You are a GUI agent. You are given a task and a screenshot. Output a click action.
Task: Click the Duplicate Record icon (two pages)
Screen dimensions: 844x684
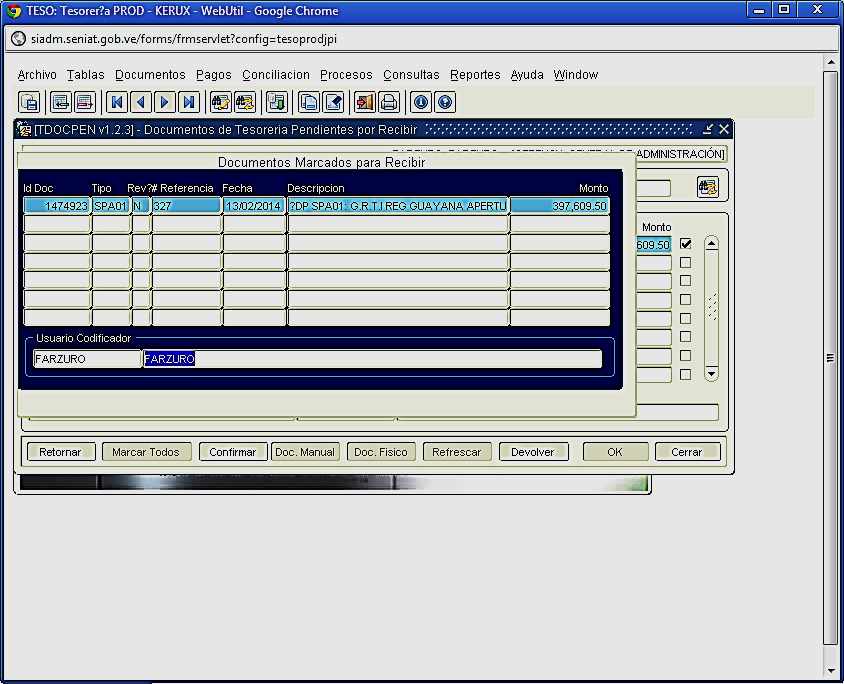309,102
